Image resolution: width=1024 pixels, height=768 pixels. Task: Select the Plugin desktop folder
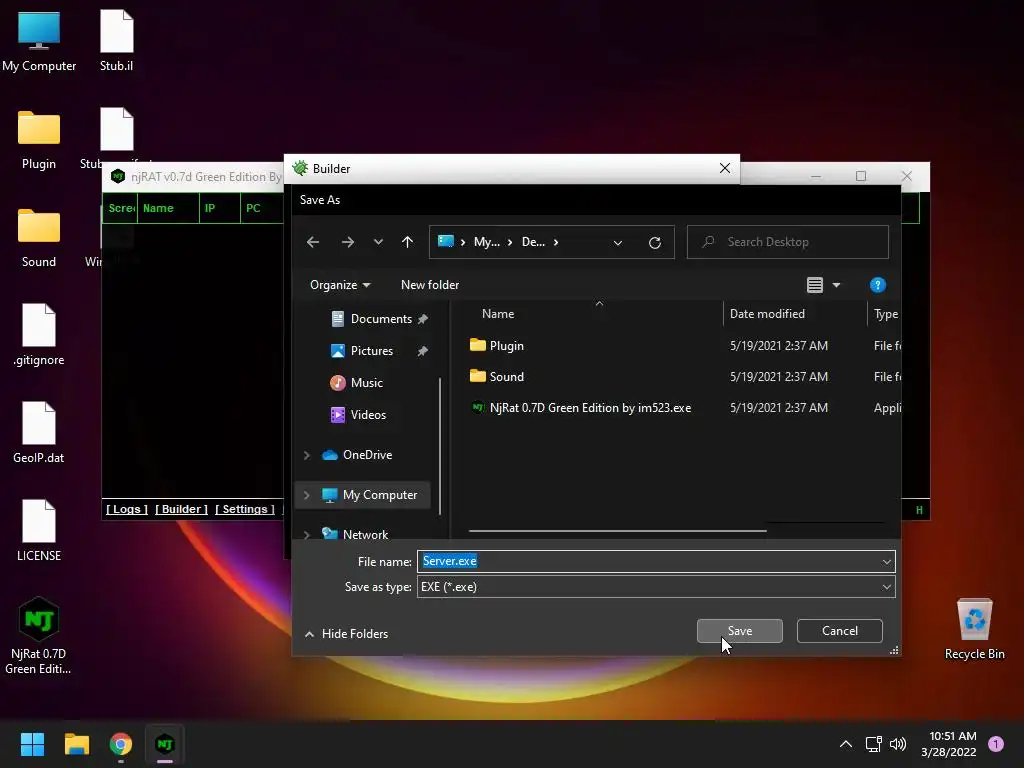coord(39,139)
